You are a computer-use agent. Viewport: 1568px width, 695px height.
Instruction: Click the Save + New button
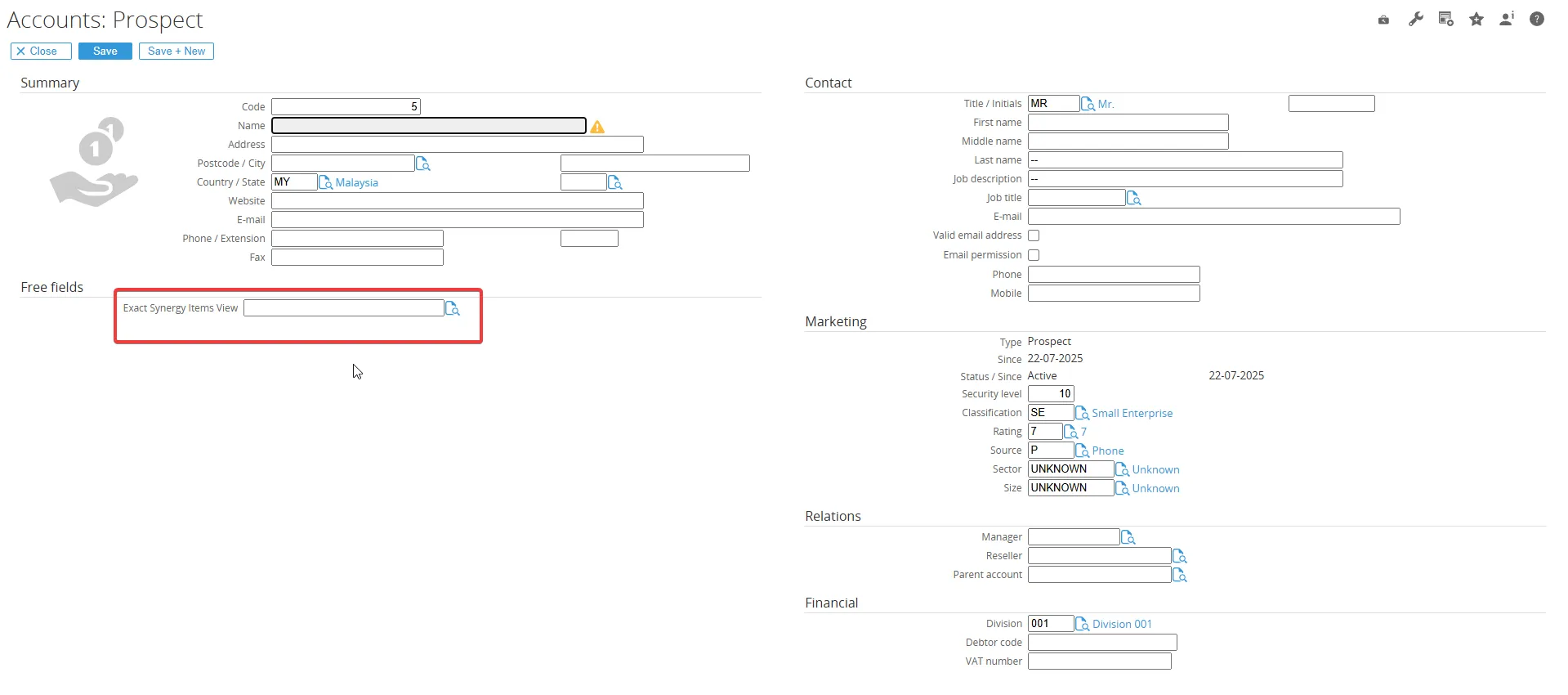[176, 51]
